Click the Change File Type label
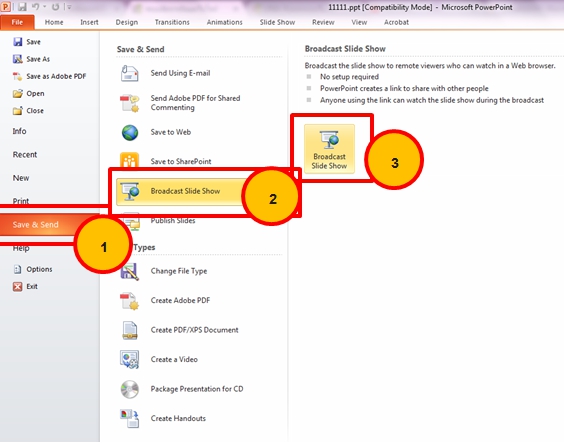Screen dimensions: 564x443 (x=179, y=271)
